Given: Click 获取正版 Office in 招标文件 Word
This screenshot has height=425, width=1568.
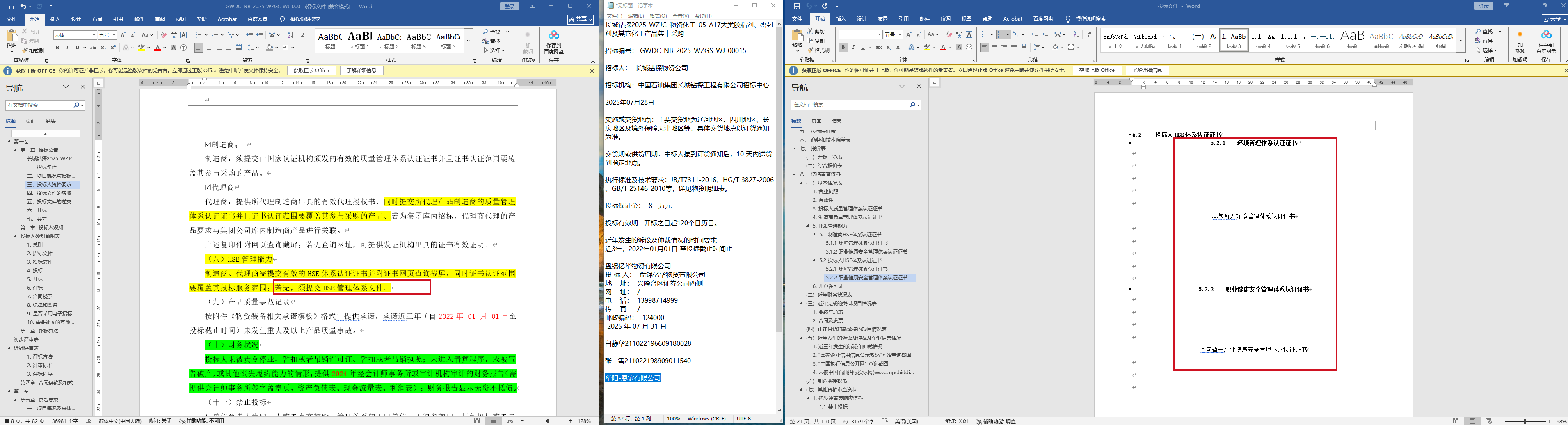Looking at the screenshot, I should tap(311, 71).
